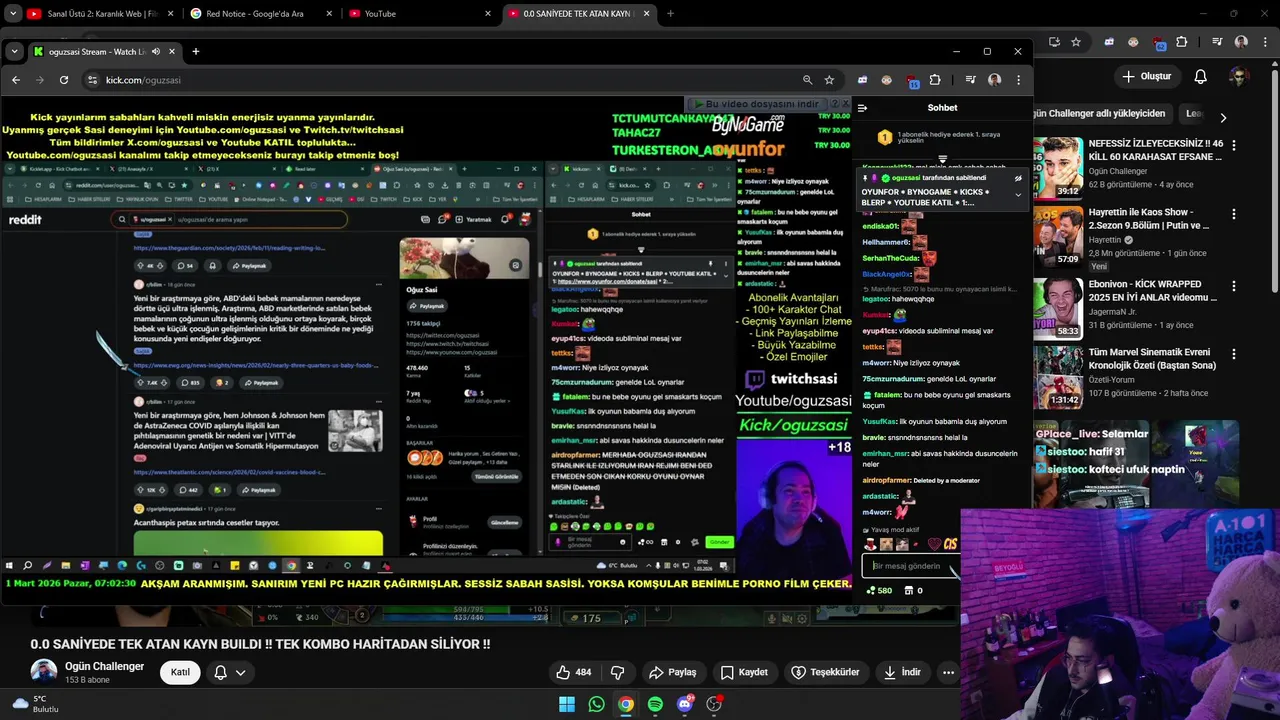
Task: Expand pinned OYUNFOR BYNOGAME message
Action: pyautogui.click(x=1018, y=194)
